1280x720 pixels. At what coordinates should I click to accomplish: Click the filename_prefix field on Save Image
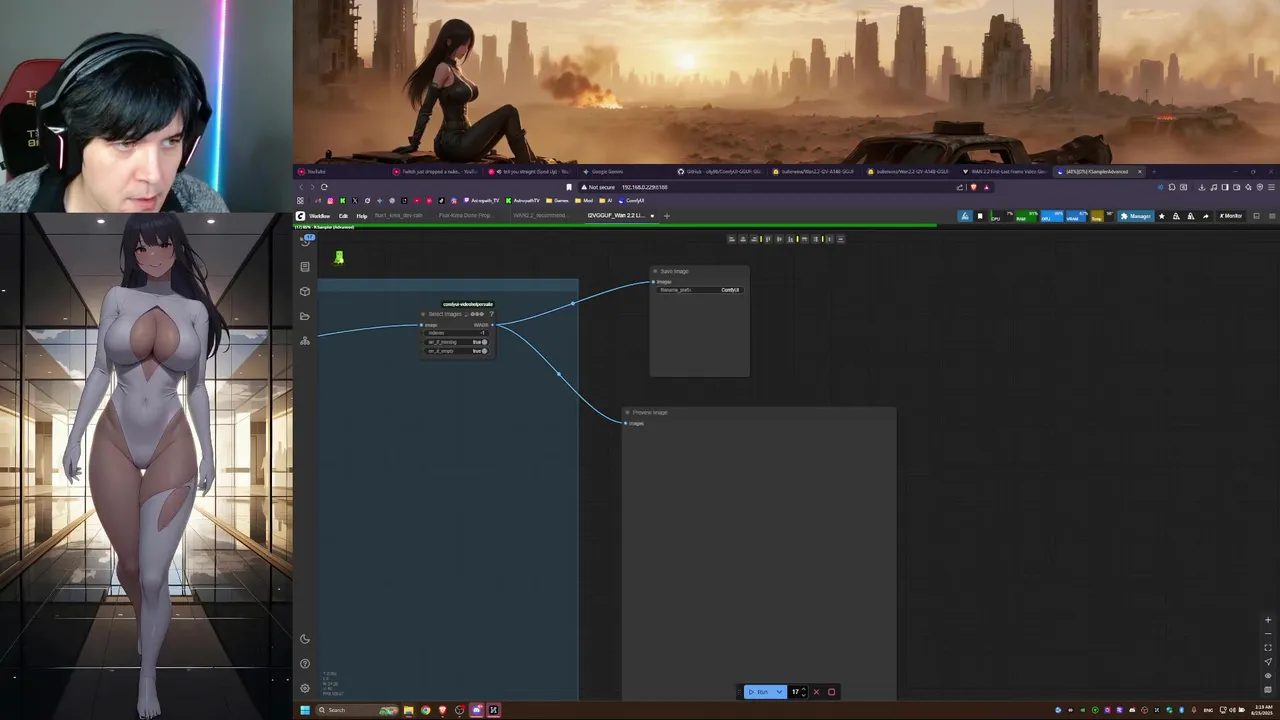(x=699, y=290)
